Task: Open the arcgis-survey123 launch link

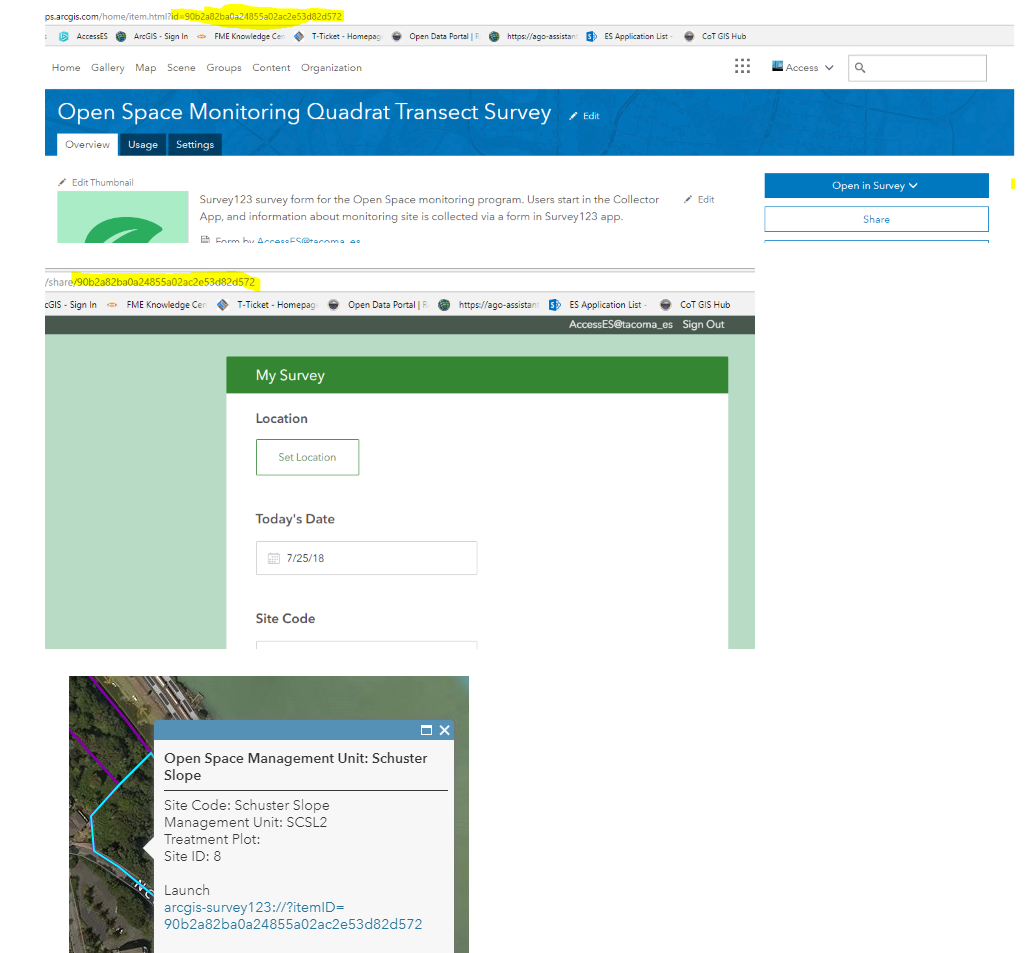Action: (x=293, y=916)
